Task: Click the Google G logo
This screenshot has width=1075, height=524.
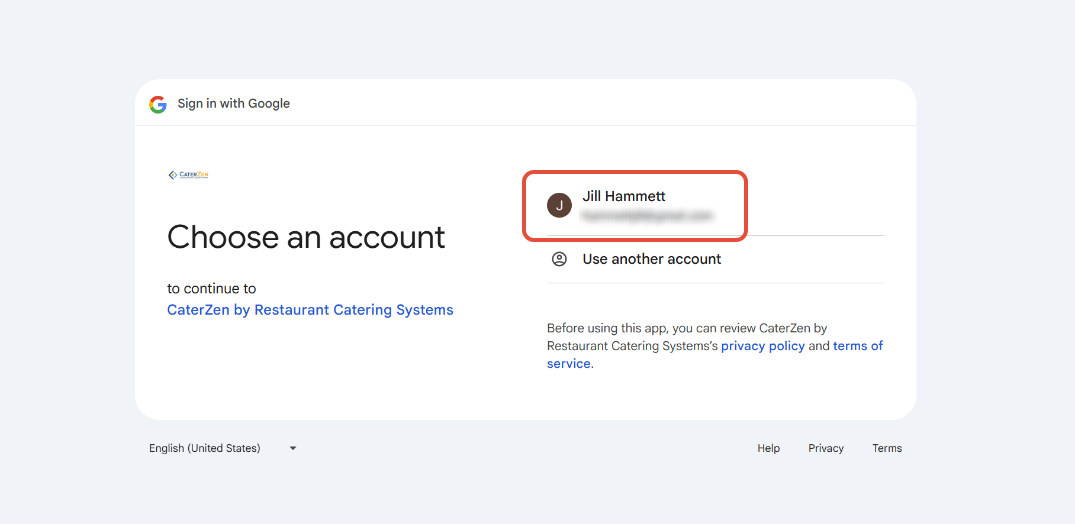Action: coord(158,104)
